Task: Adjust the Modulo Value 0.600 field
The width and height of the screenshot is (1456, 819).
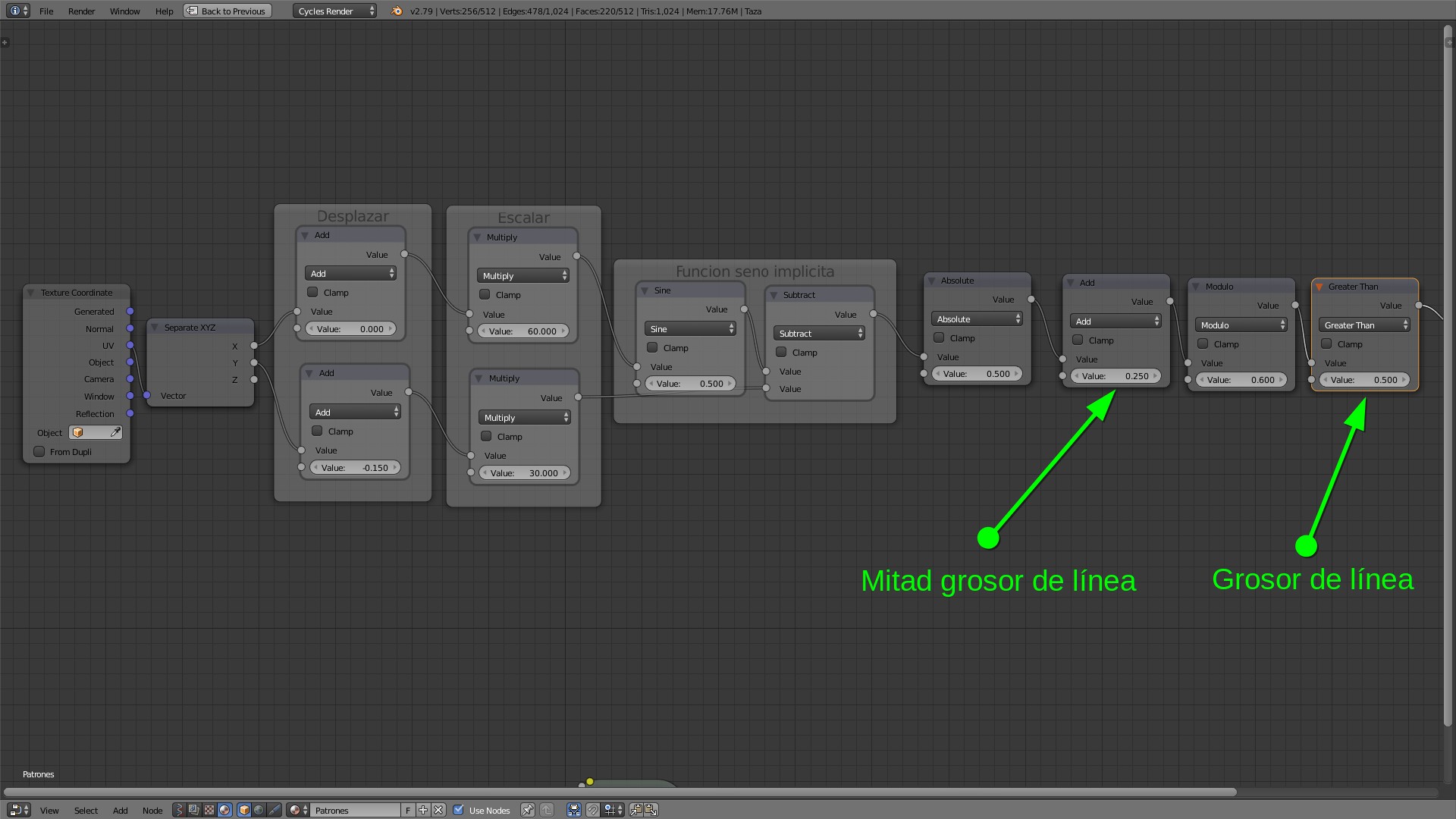Action: [1241, 380]
